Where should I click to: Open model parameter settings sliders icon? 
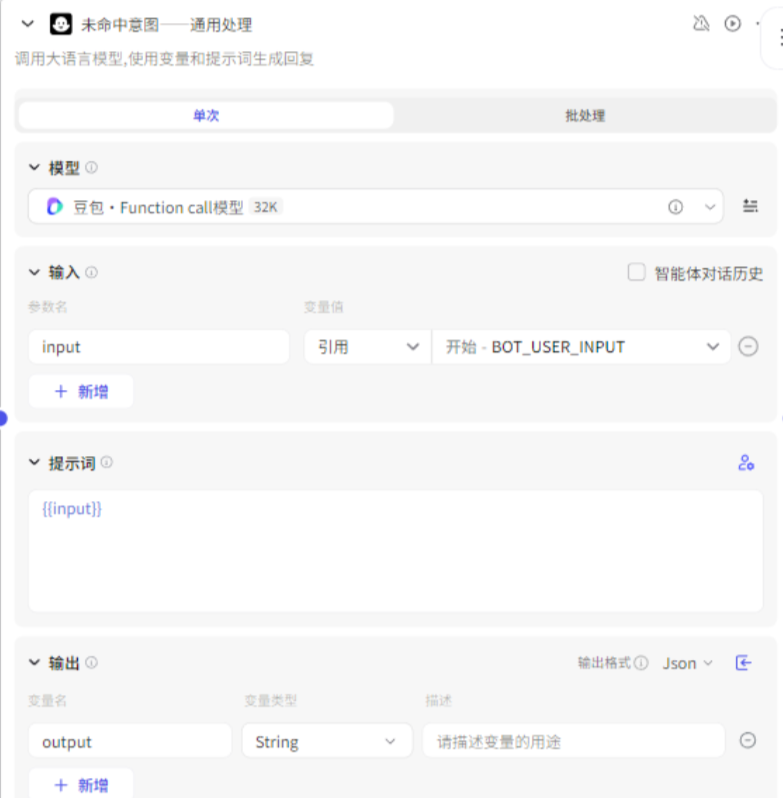pyautogui.click(x=750, y=206)
